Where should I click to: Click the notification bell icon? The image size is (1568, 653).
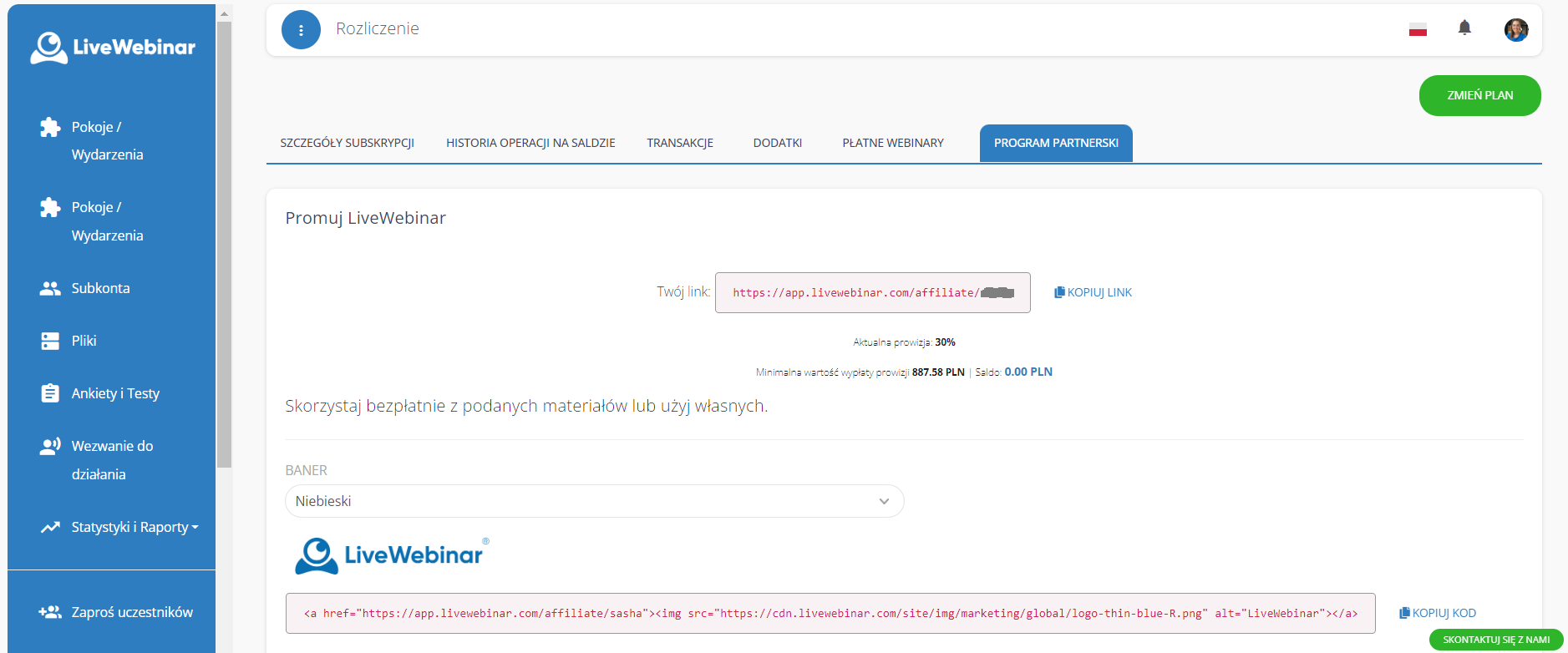1464,28
